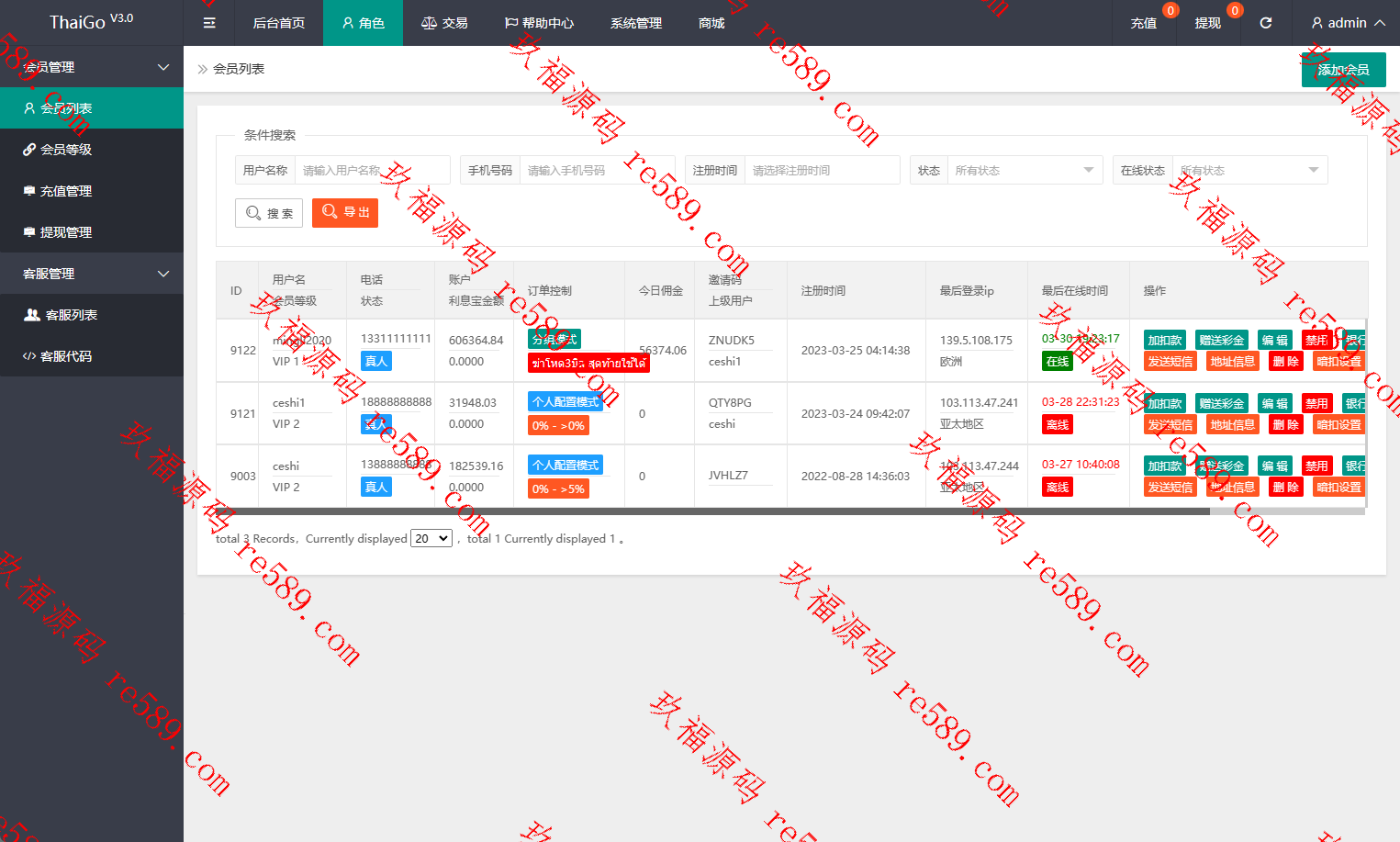Click 编辑 for user 9121

1274,403
